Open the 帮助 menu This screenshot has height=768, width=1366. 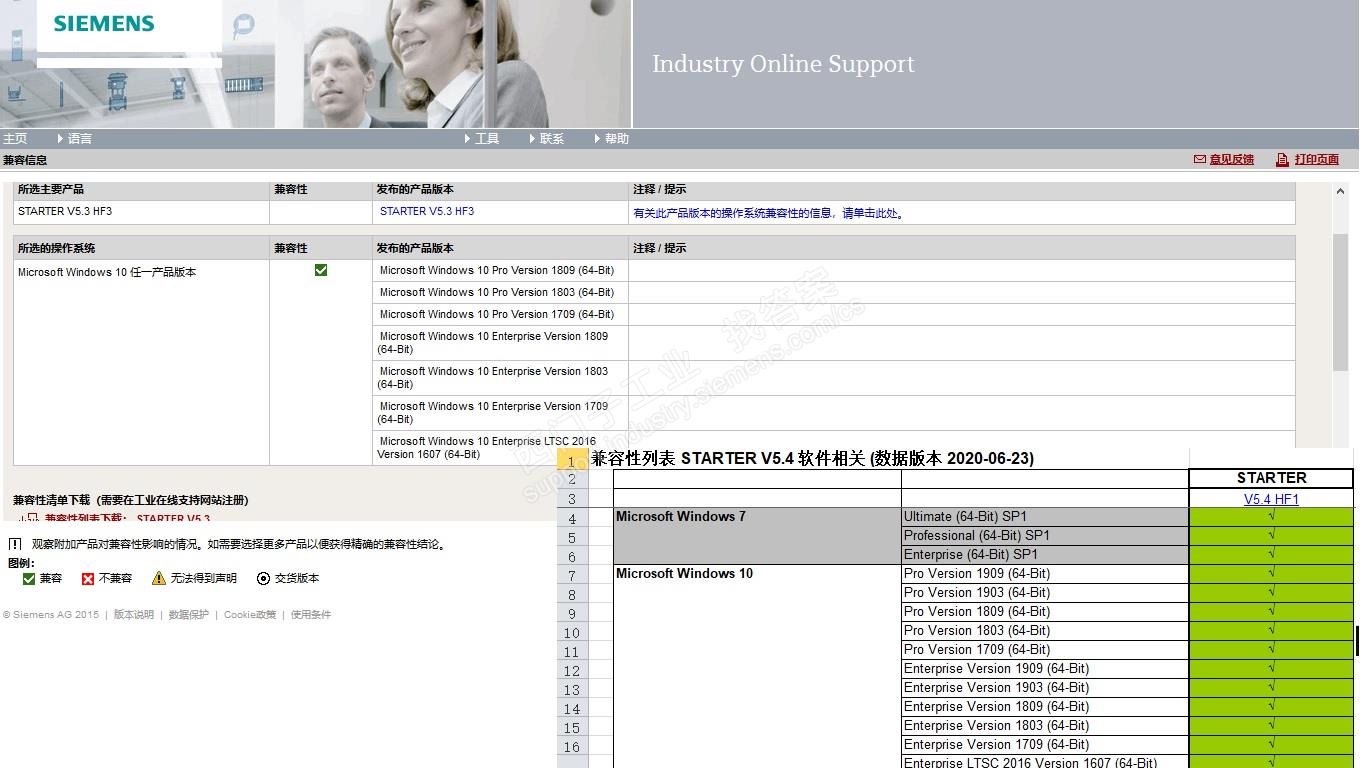pos(617,139)
